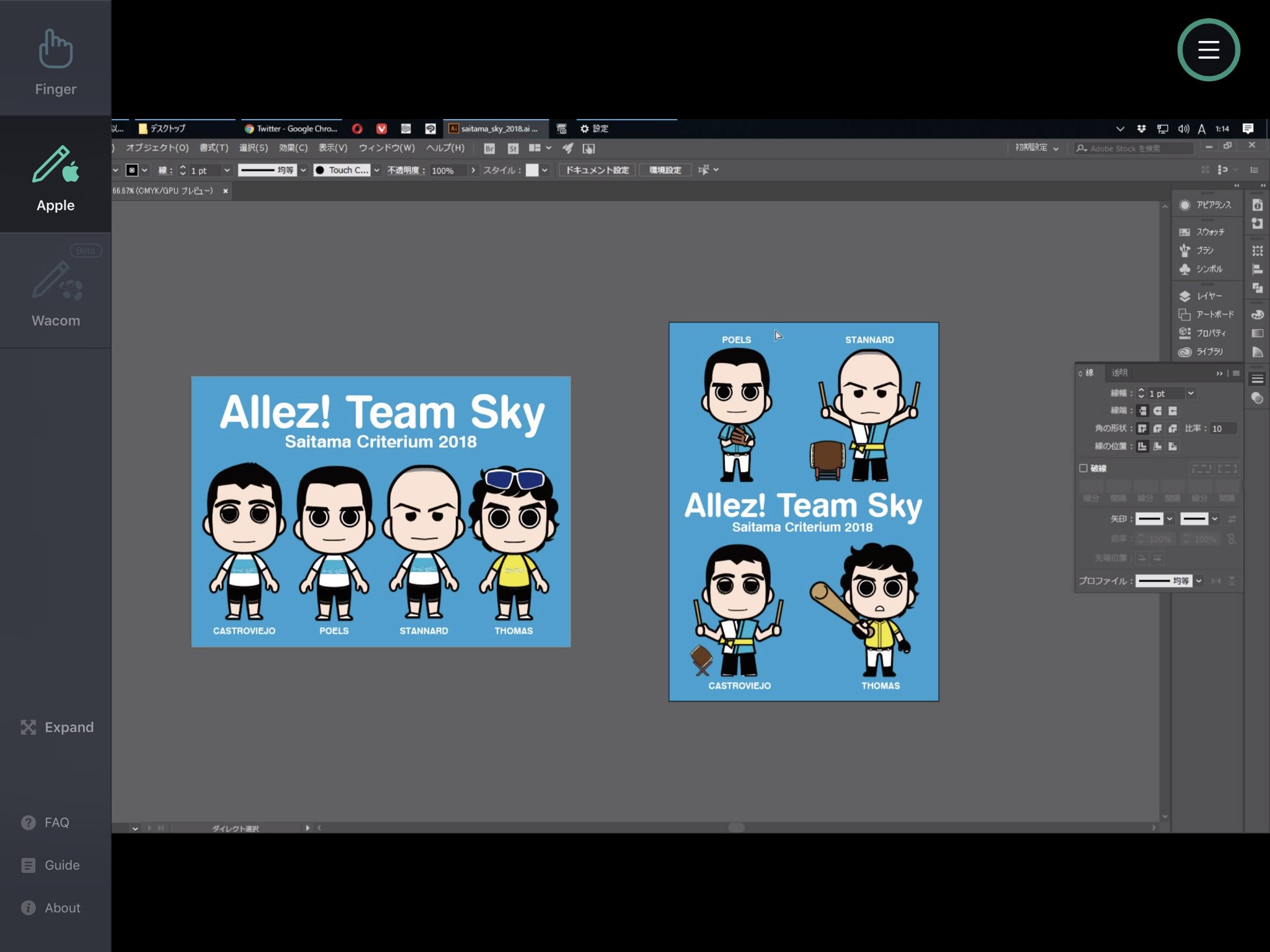This screenshot has width=1270, height=952.
Task: Open the round hamburger menu button
Action: [1208, 50]
